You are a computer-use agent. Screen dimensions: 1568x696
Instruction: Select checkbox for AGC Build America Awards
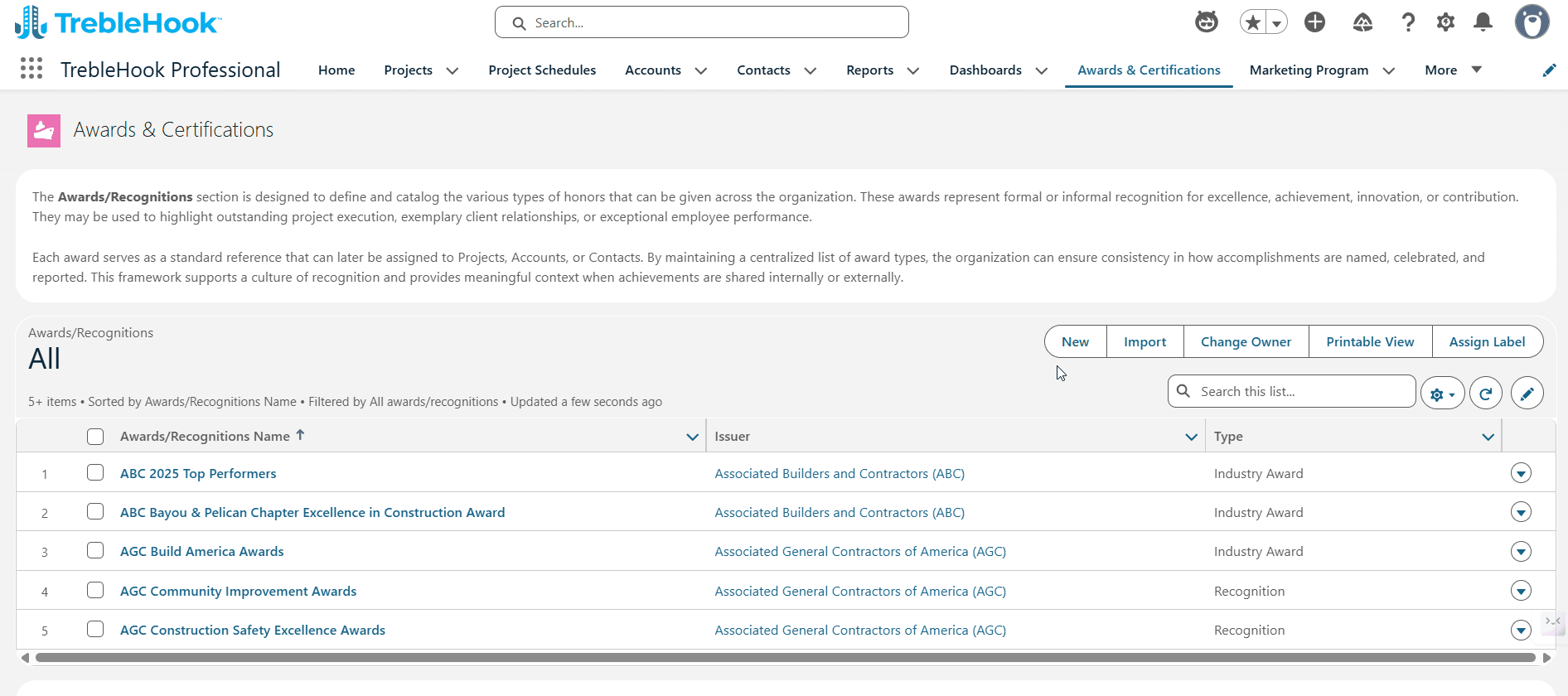95,550
